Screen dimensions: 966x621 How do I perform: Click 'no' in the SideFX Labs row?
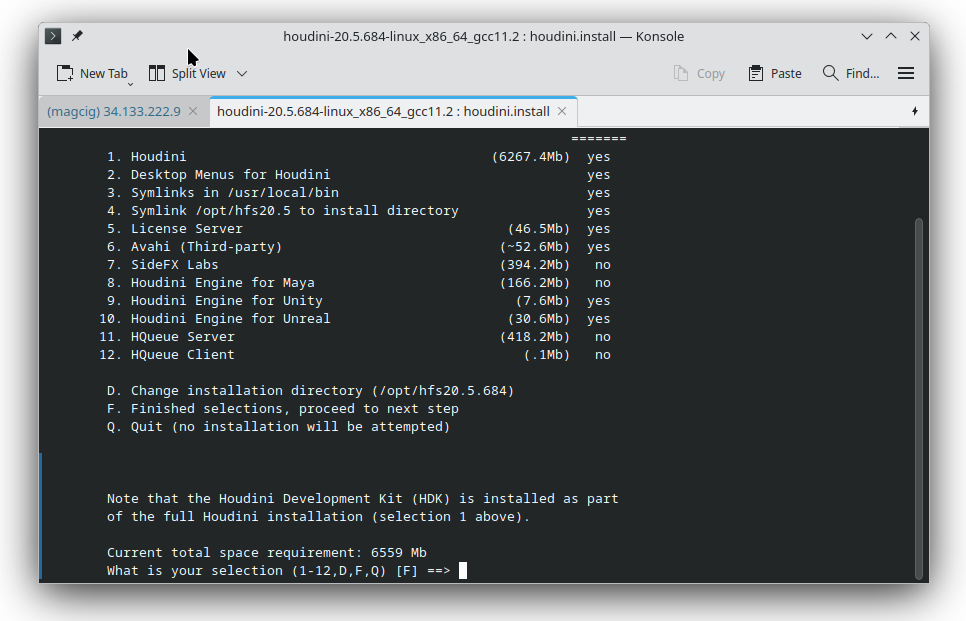point(603,265)
